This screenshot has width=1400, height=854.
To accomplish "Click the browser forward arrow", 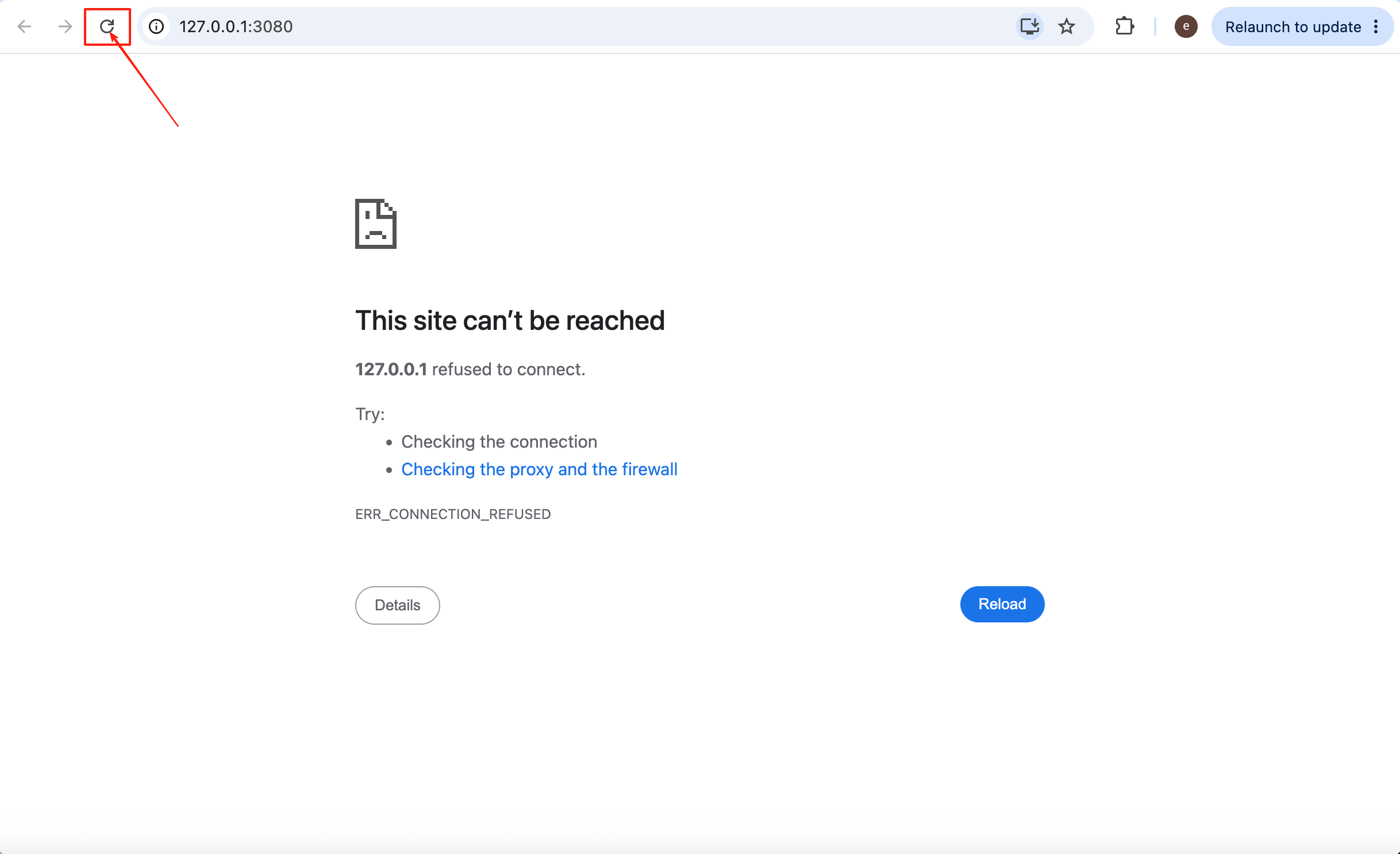I will 65,26.
